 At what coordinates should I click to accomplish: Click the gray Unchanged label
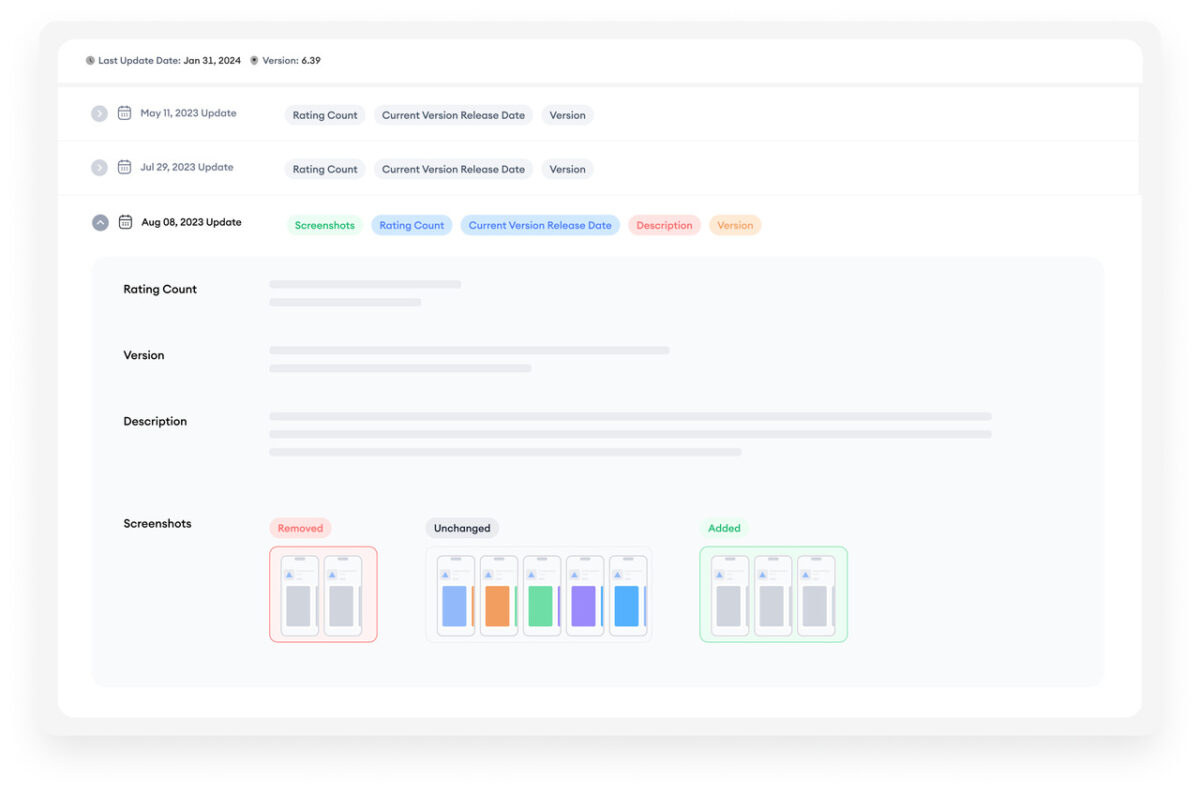(462, 528)
